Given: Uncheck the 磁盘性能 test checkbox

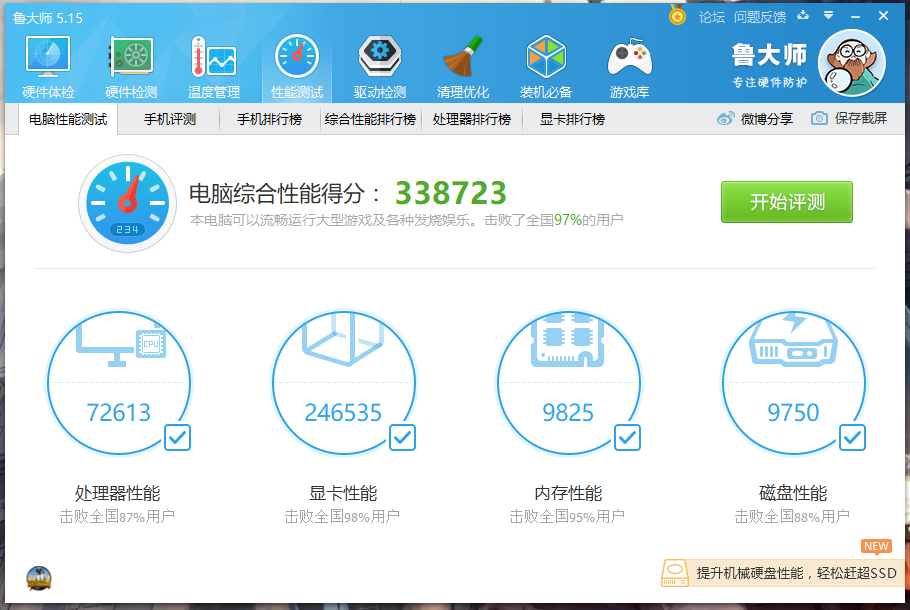Looking at the screenshot, I should [x=853, y=438].
